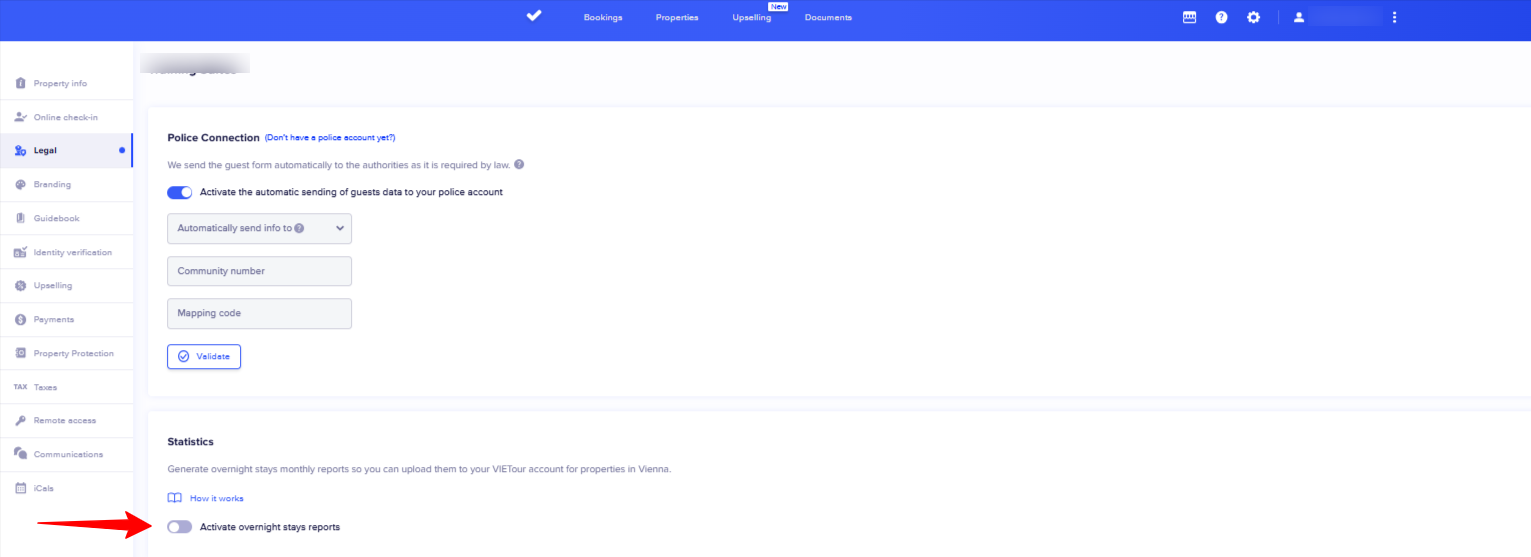The image size is (1531, 557).
Task: Disable automatic sending of guests data toggle
Action: tap(179, 192)
